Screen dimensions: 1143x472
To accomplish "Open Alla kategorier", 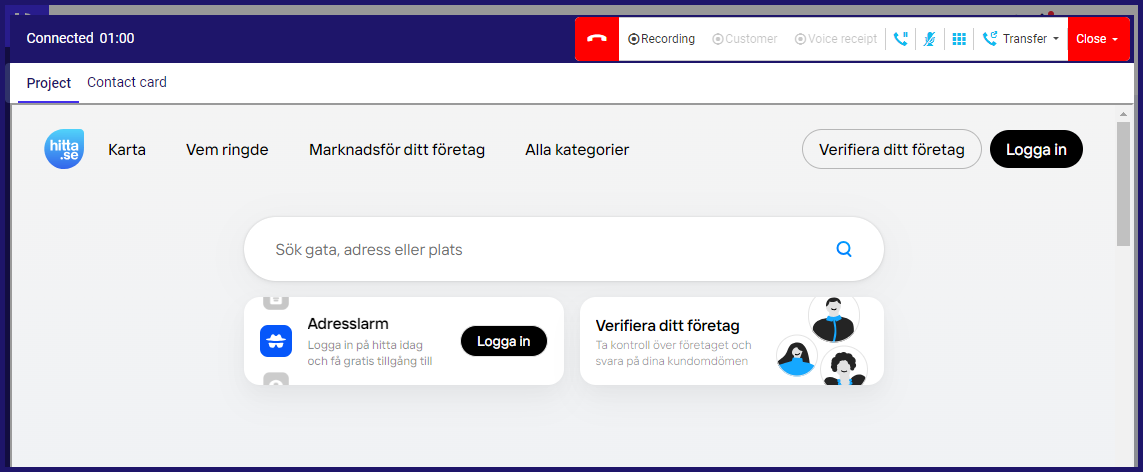I will tap(577, 150).
